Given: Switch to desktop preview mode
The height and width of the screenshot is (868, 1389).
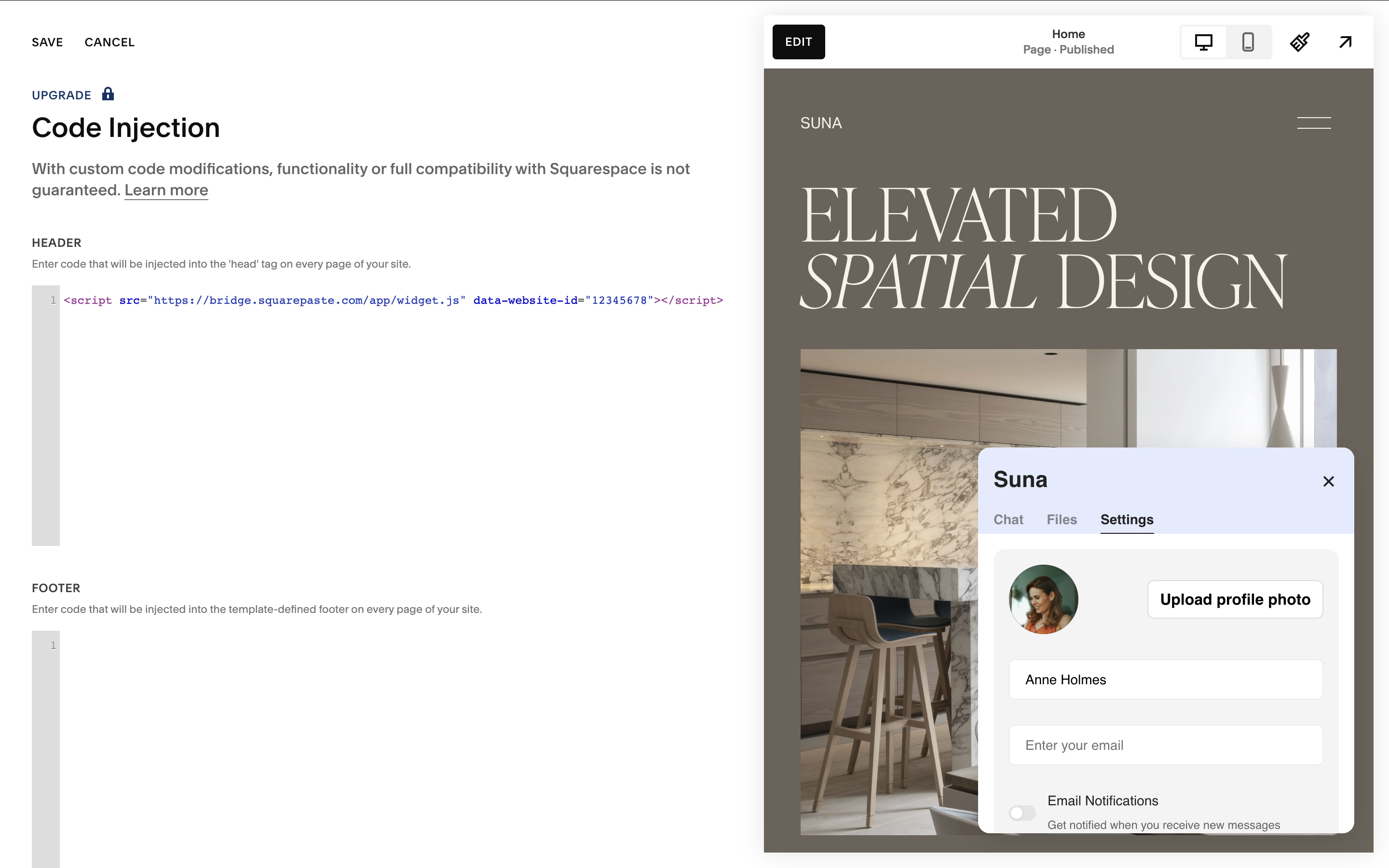Looking at the screenshot, I should tap(1204, 42).
